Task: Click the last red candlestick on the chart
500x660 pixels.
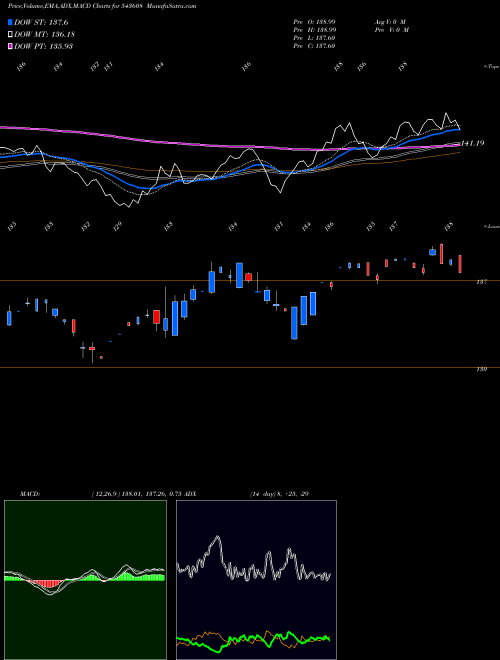Action: point(460,264)
